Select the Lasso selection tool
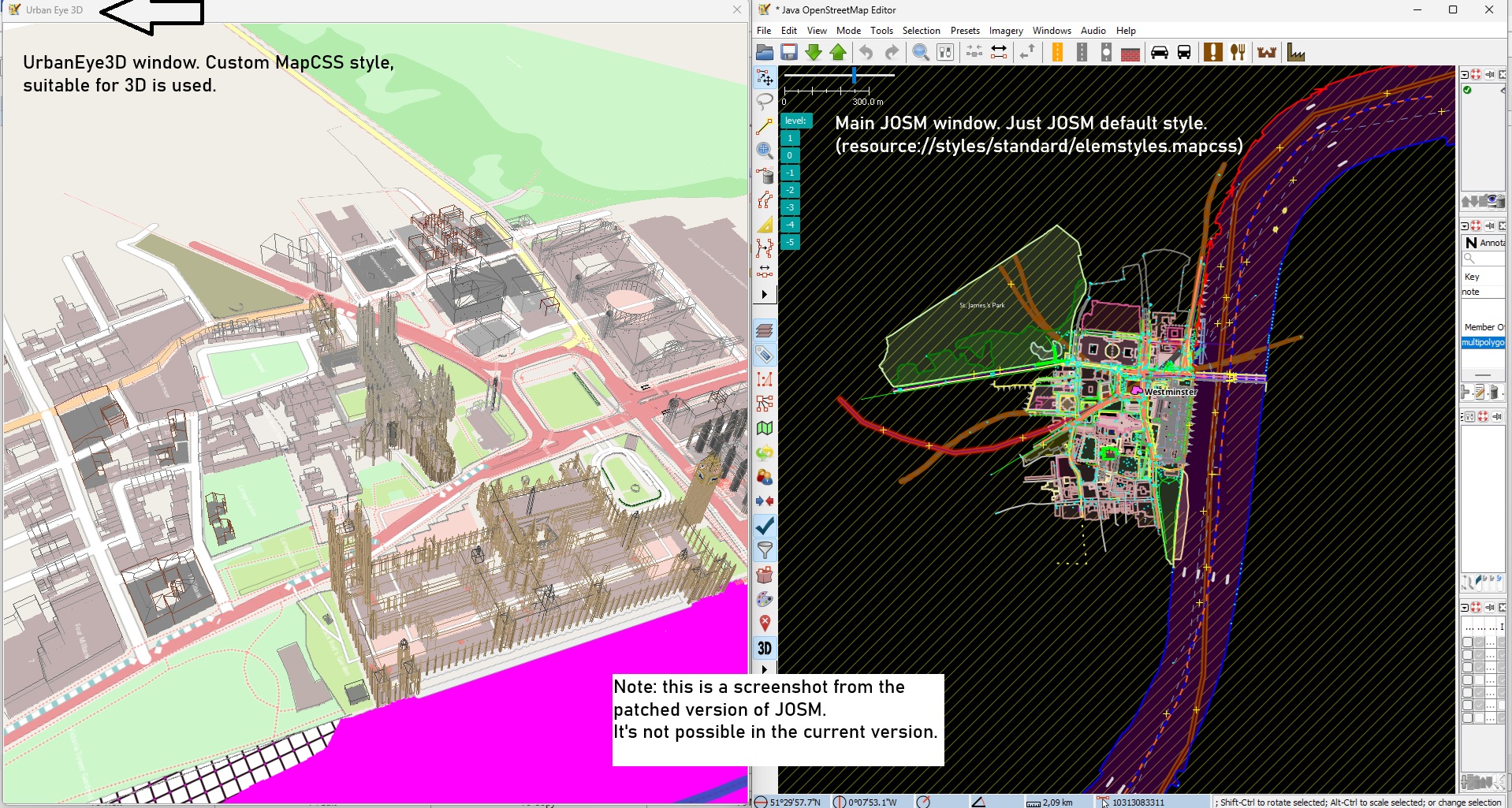Image resolution: width=1512 pixels, height=808 pixels. (x=765, y=102)
